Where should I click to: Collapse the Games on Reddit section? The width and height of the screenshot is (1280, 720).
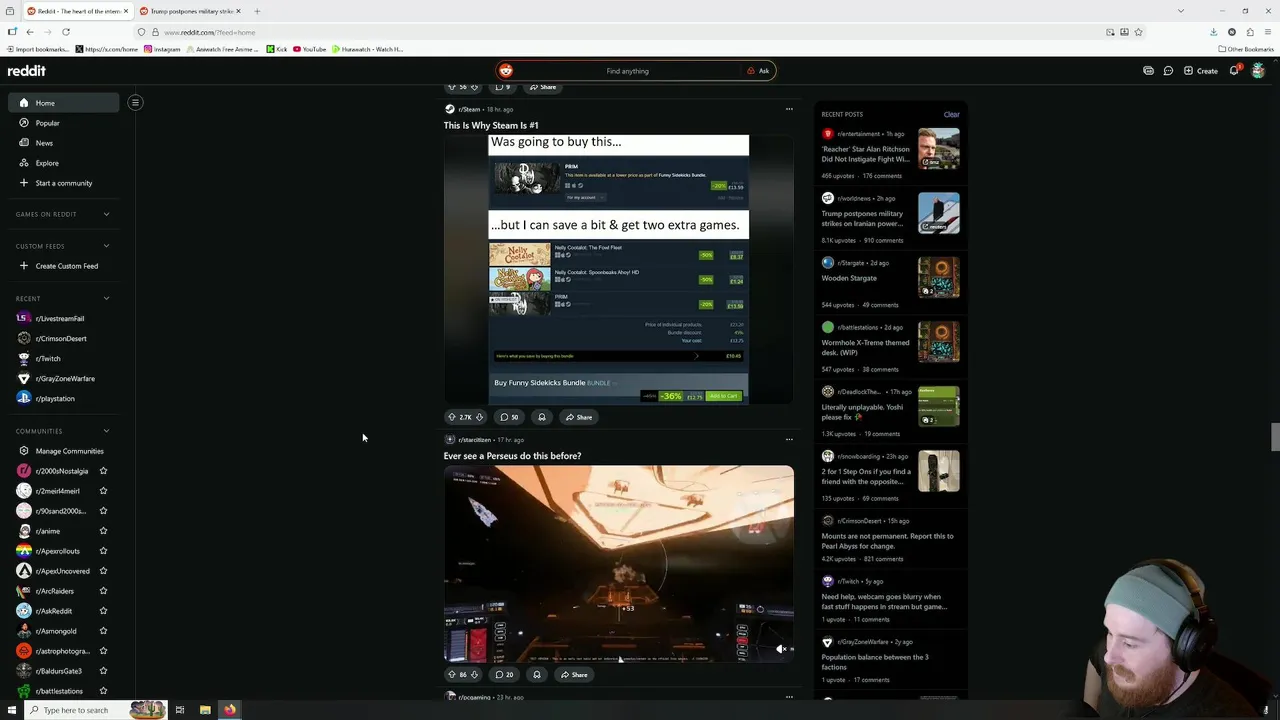point(106,214)
